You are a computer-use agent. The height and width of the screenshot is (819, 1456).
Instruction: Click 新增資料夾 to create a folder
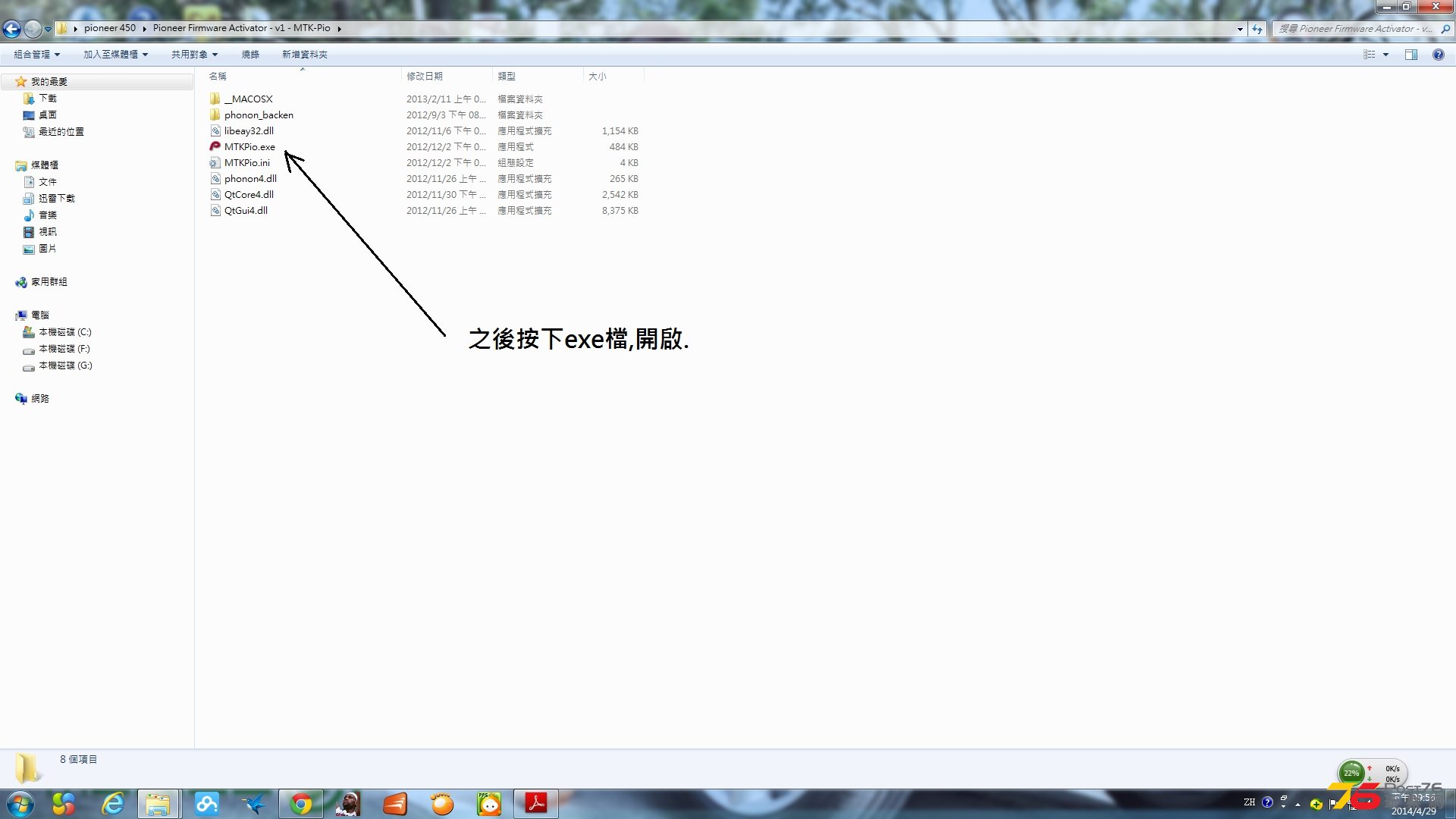tap(305, 55)
